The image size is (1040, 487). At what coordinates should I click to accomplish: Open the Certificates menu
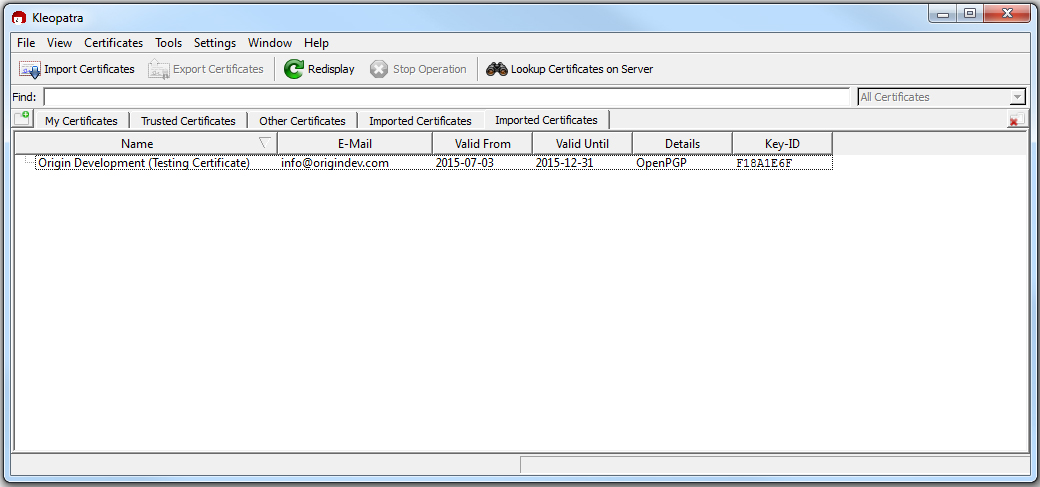point(113,42)
